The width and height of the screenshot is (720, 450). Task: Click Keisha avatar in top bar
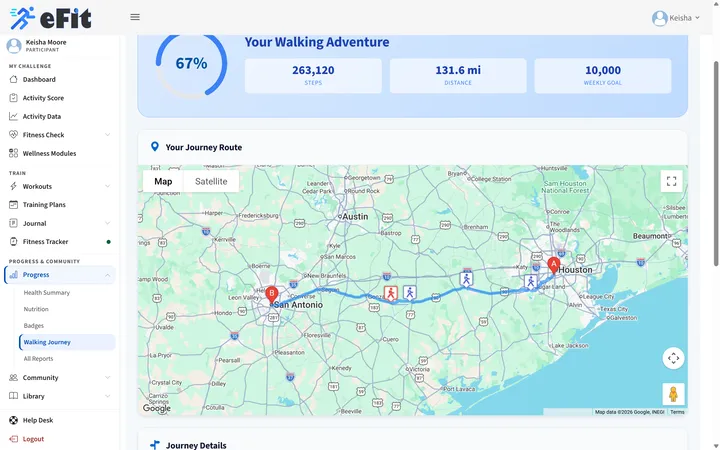[x=659, y=18]
